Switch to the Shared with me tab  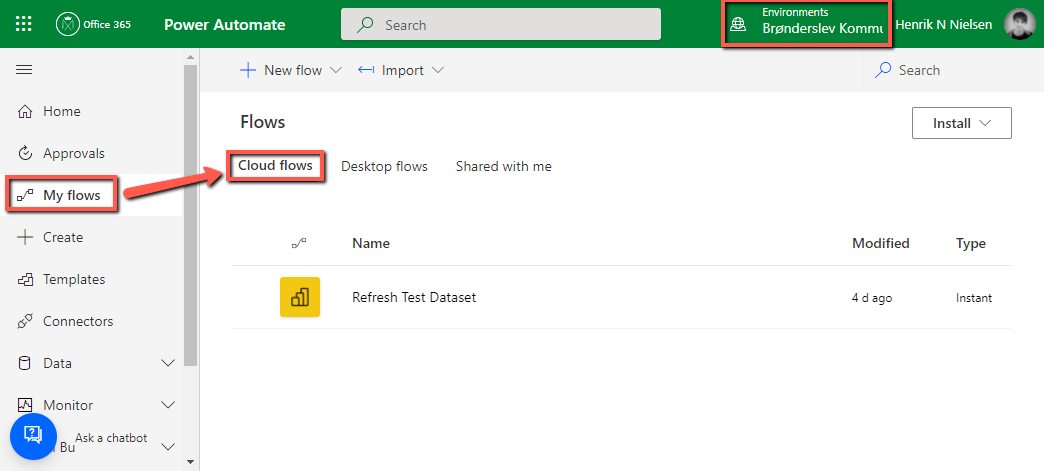coord(503,167)
